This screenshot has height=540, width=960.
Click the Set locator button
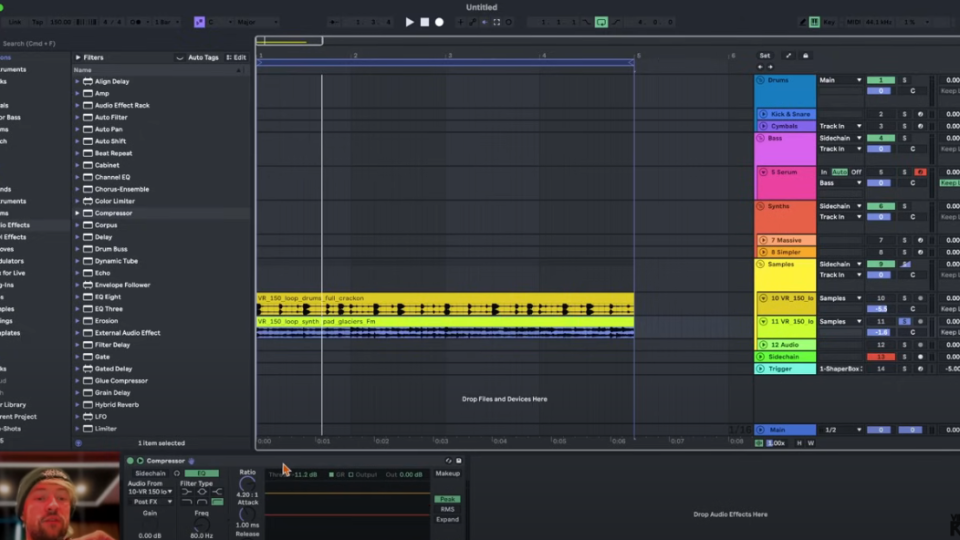[765, 56]
